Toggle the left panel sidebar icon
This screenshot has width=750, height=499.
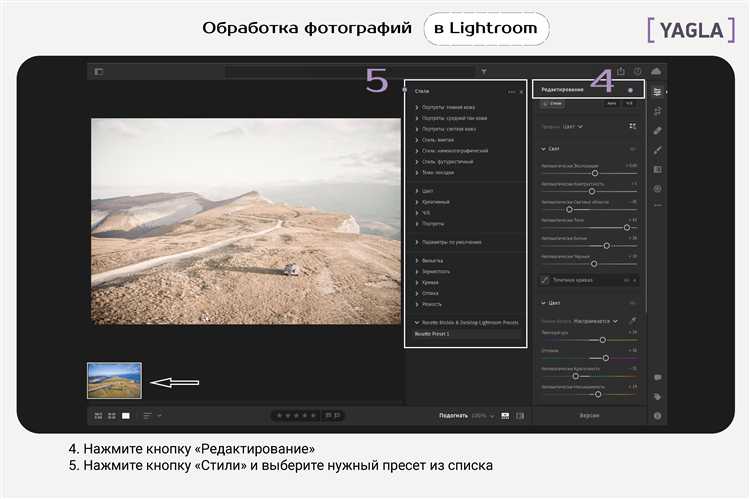99,72
